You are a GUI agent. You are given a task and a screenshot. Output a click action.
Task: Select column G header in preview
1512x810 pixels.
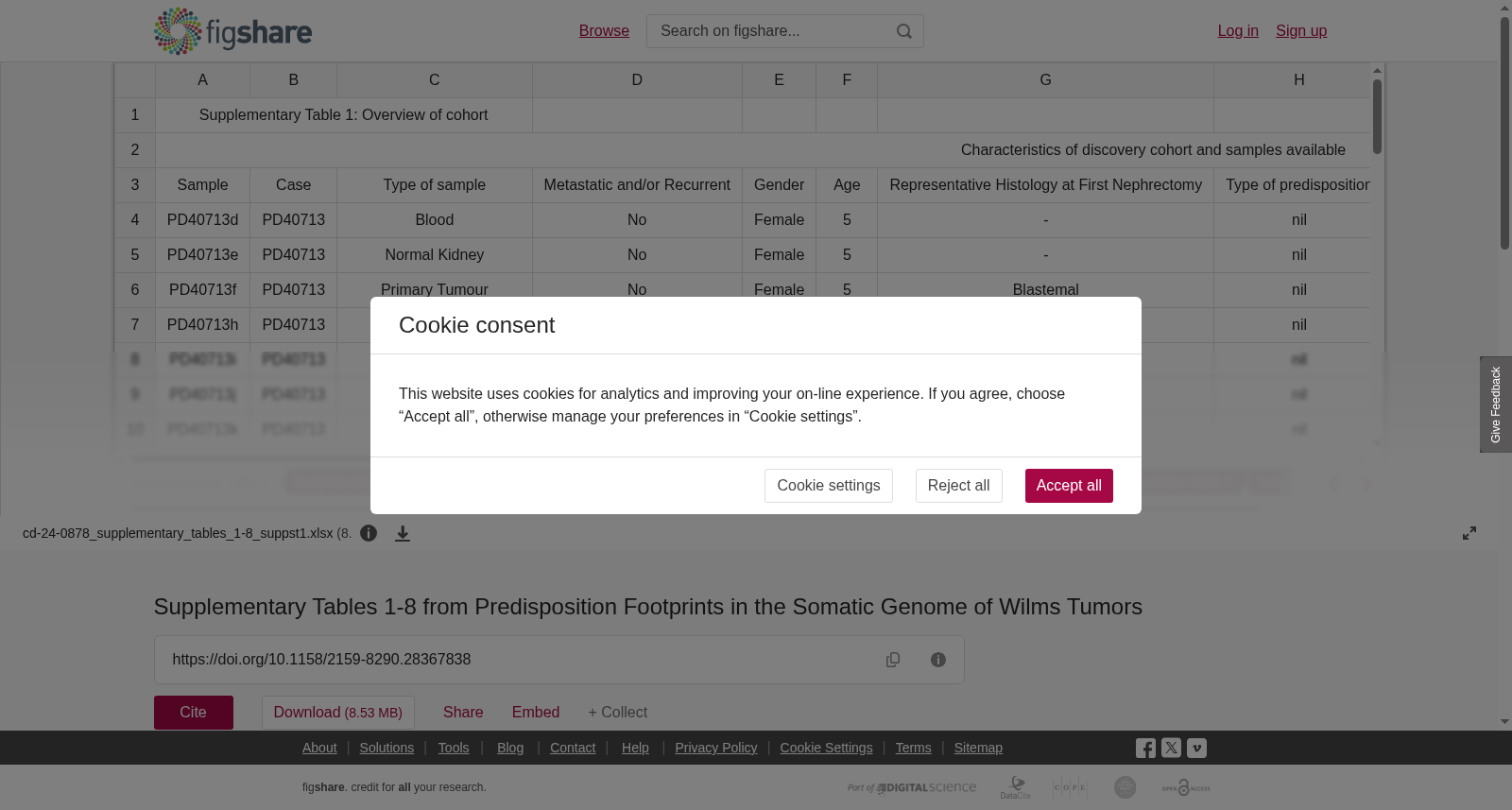click(x=1045, y=80)
